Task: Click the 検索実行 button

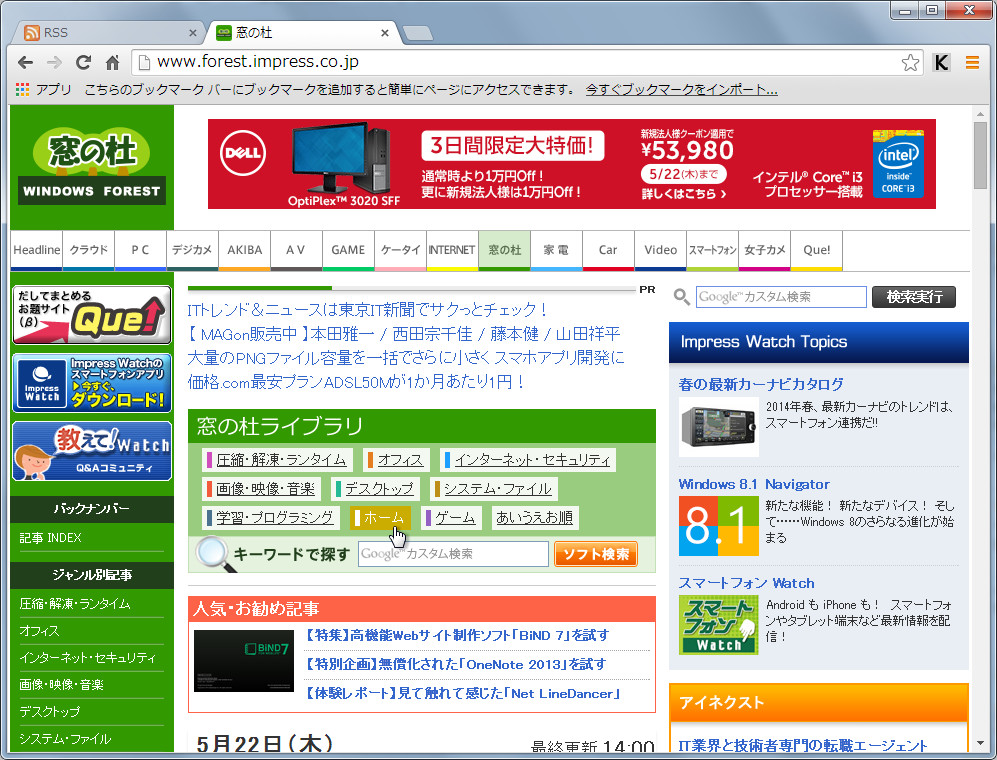Action: (x=914, y=297)
